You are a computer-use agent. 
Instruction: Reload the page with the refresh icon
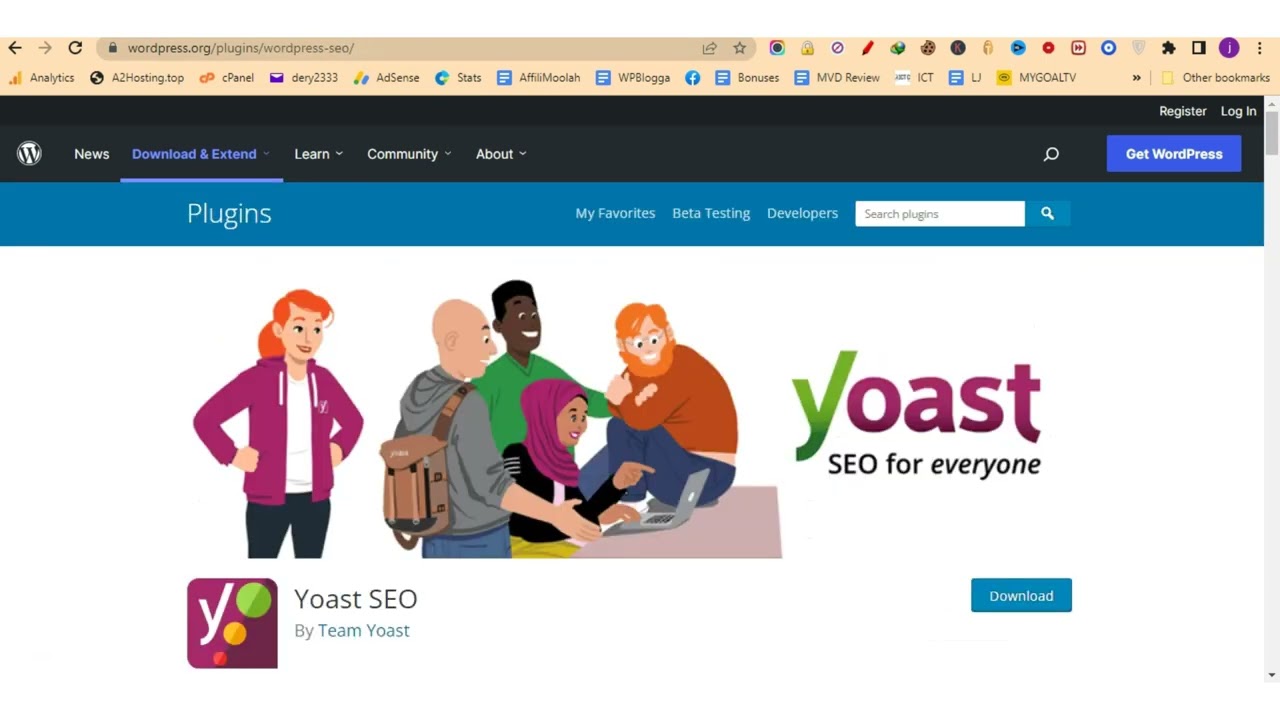pos(75,48)
